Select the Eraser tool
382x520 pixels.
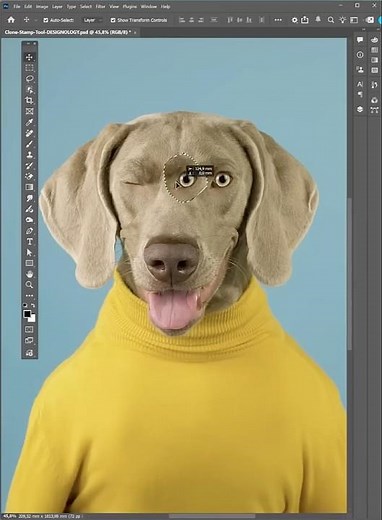point(29,176)
